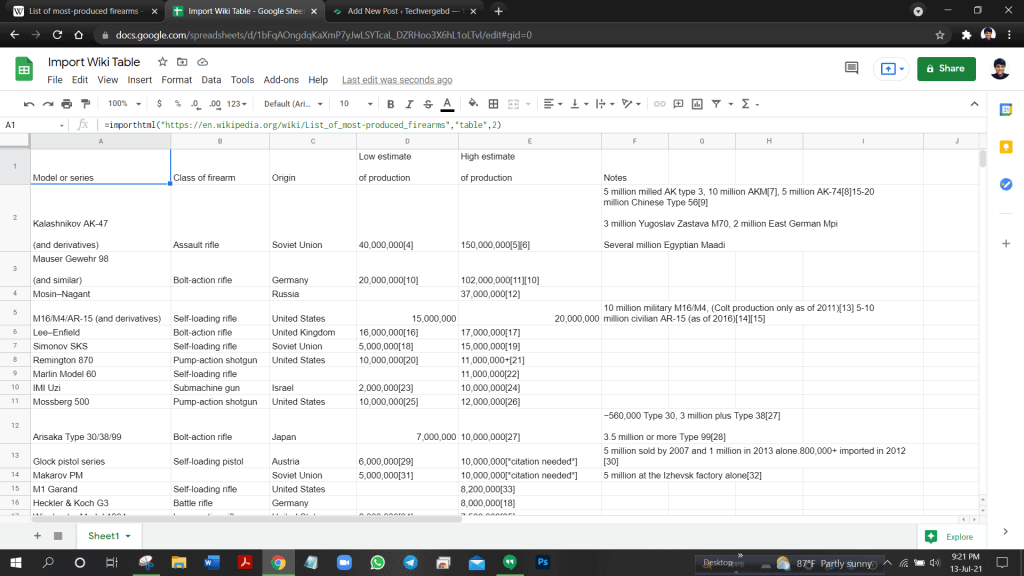Select the Paint format tool
This screenshot has width=1024, height=576.
[84, 103]
